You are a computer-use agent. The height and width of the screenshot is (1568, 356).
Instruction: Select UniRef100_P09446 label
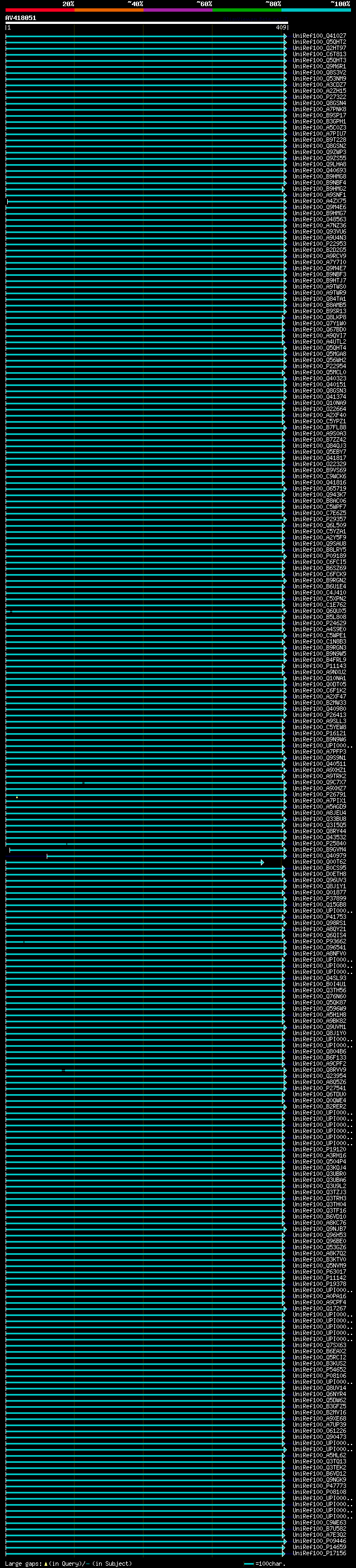(319, 1541)
